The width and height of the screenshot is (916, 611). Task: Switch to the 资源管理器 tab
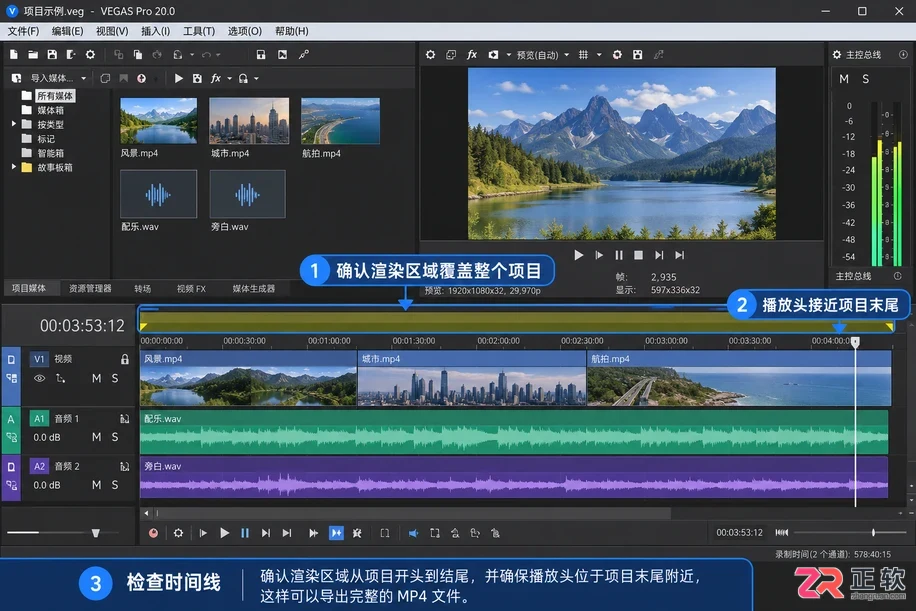pos(90,288)
